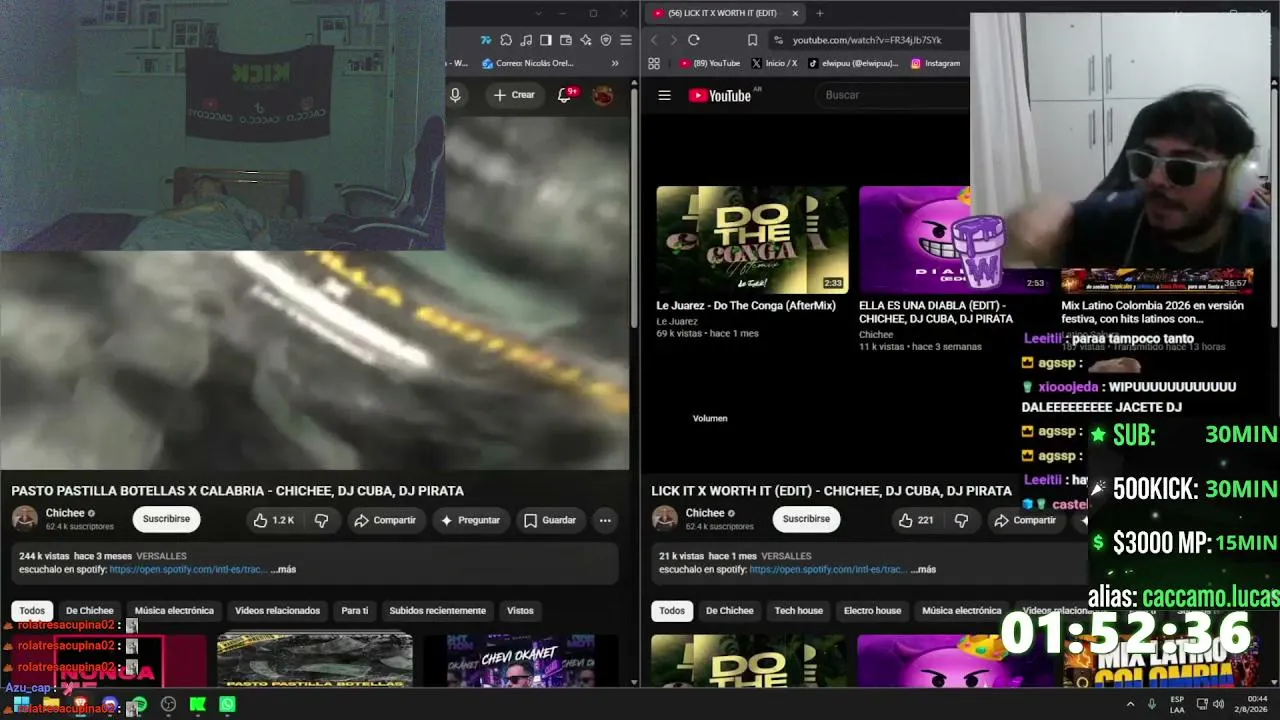Open YouTube notifications bell
The image size is (1280, 720).
tap(565, 95)
